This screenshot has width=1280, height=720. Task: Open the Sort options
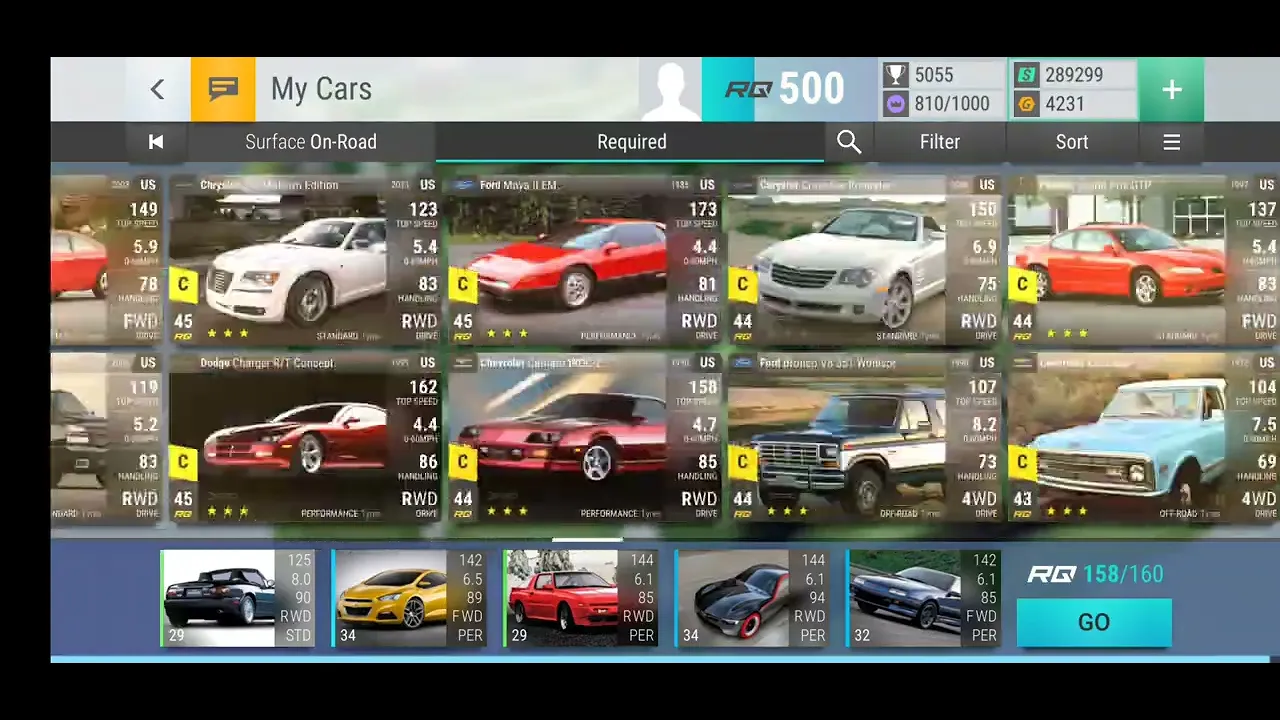click(x=1072, y=142)
